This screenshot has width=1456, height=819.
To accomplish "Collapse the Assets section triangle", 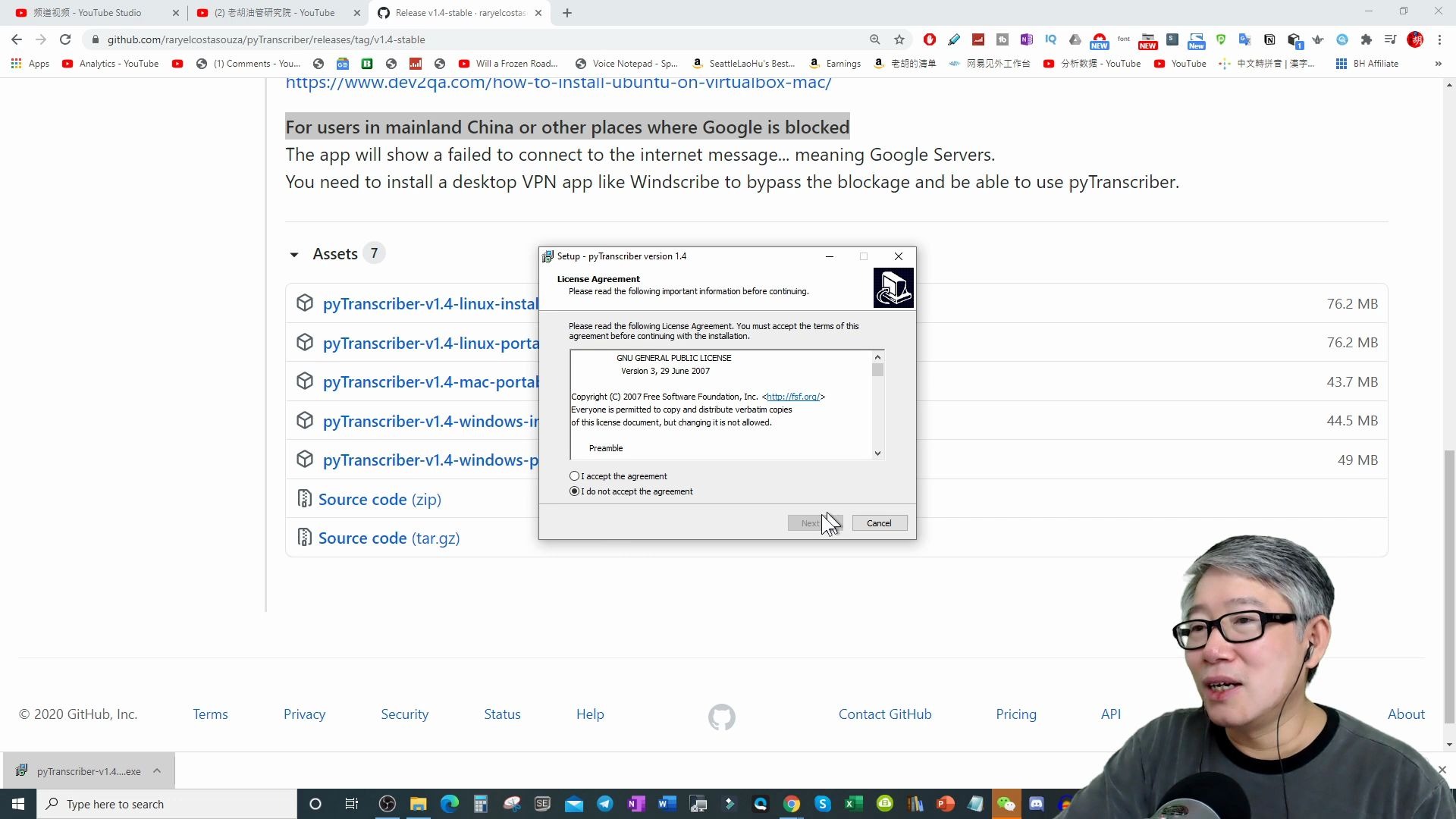I will point(294,255).
